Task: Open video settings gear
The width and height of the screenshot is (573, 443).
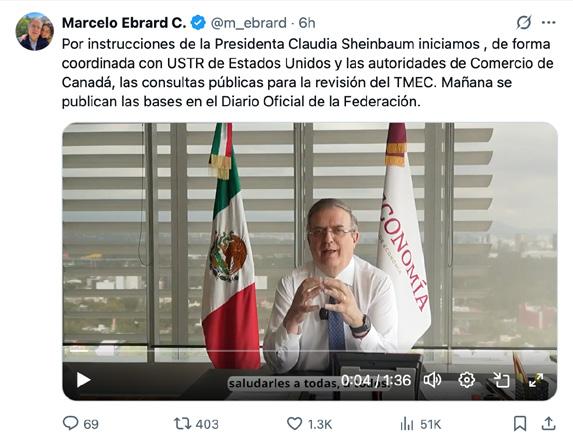Action: 467,380
